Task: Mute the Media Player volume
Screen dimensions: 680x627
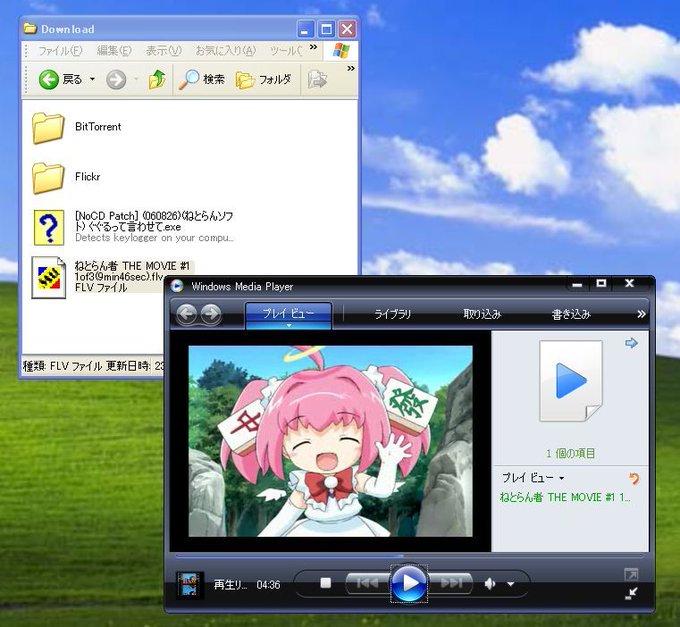Action: click(x=490, y=584)
